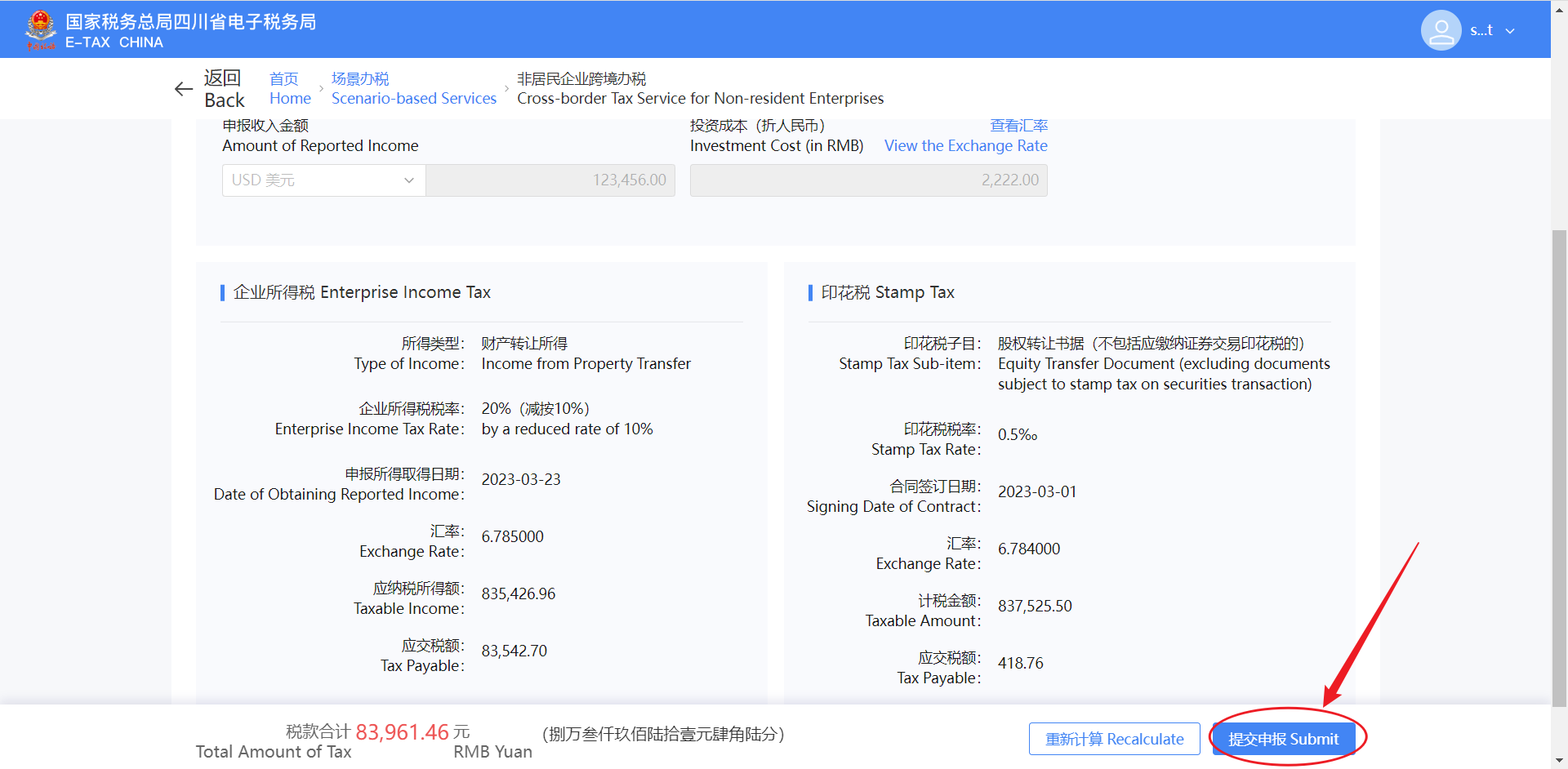Expand the user account chevron

(1510, 31)
